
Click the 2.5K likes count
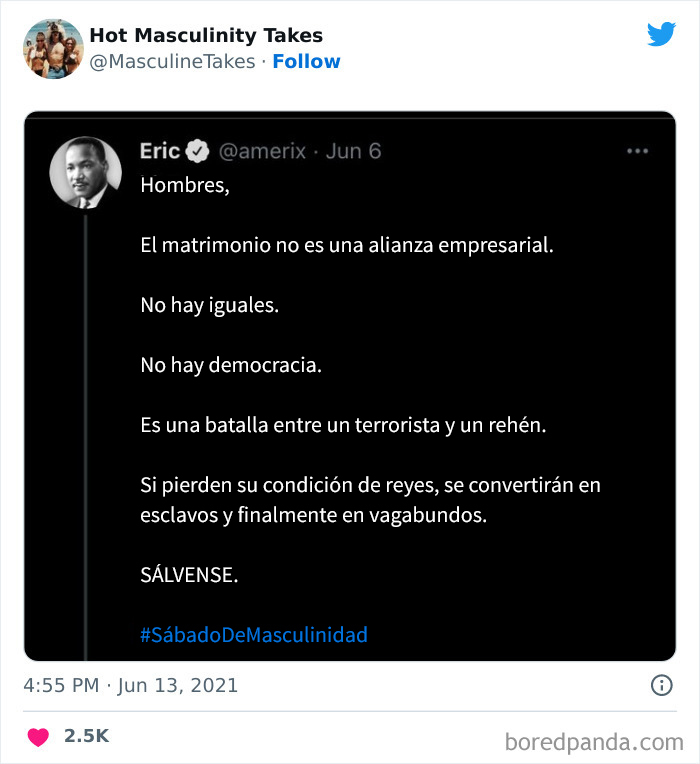click(x=86, y=736)
